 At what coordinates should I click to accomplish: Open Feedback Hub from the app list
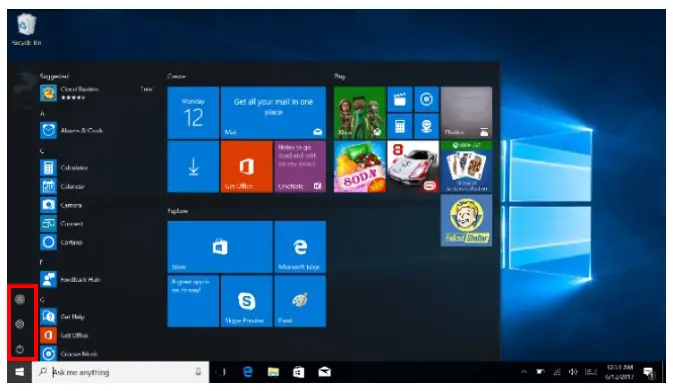pos(70,279)
